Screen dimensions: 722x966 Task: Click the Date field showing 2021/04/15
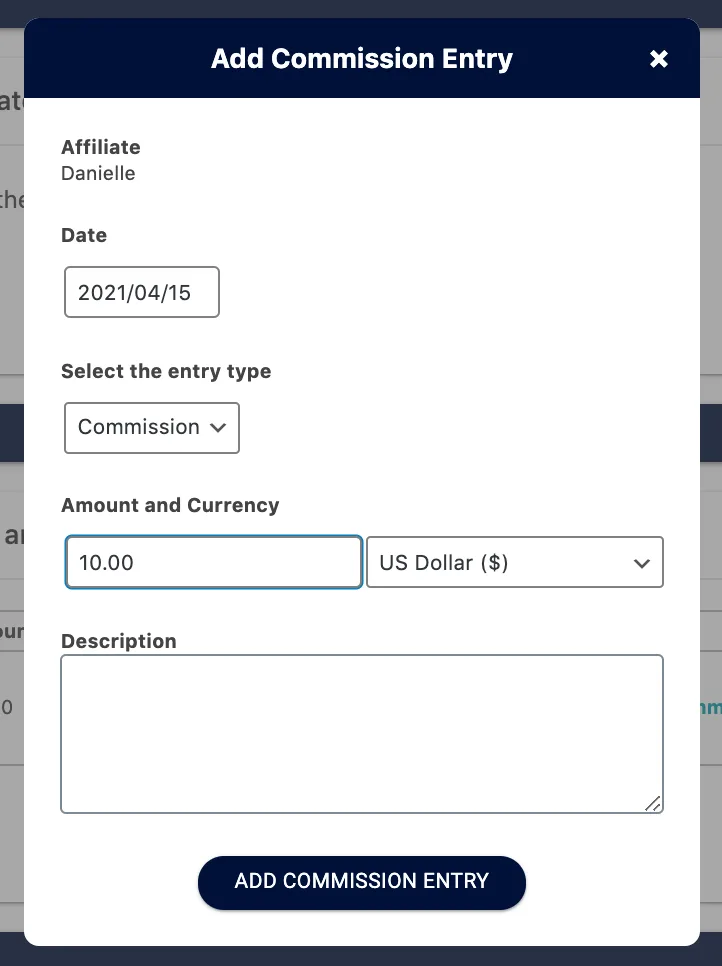pyautogui.click(x=141, y=292)
